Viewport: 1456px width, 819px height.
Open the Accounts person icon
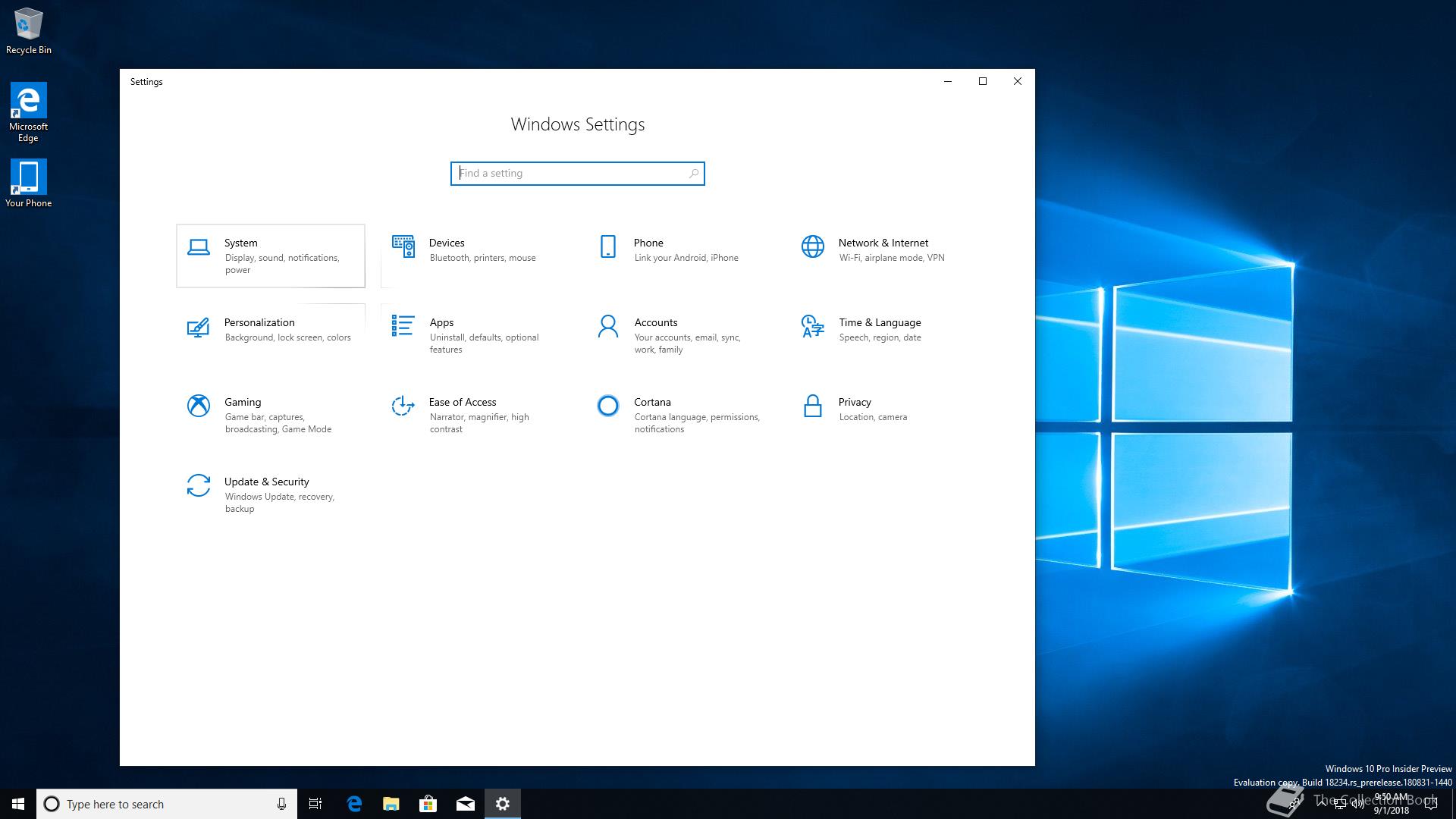click(608, 326)
